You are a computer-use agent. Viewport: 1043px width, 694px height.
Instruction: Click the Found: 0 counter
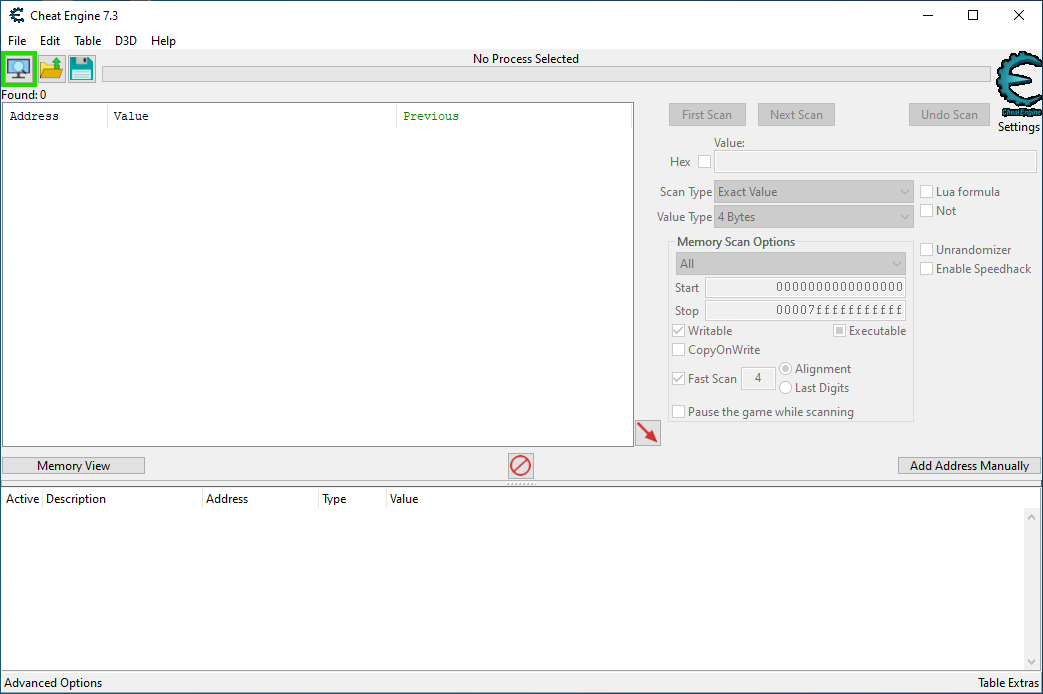click(x=24, y=94)
